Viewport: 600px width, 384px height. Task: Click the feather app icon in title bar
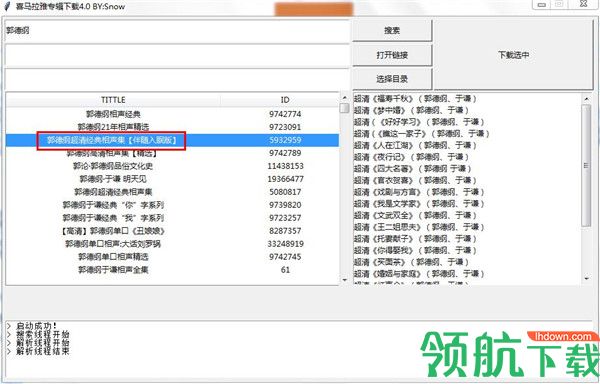[x=7, y=6]
